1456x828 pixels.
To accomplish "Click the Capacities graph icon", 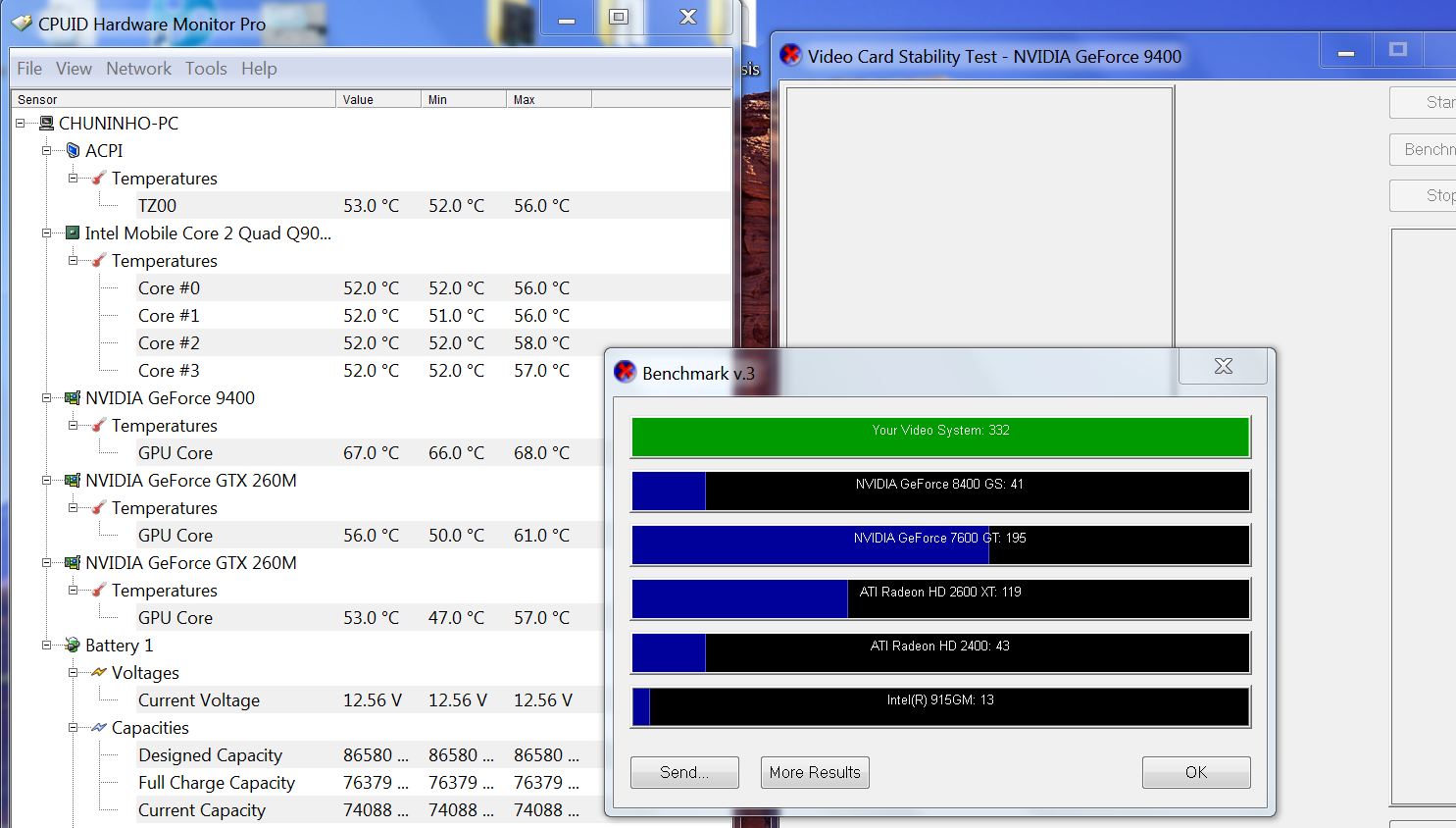I will click(x=98, y=728).
